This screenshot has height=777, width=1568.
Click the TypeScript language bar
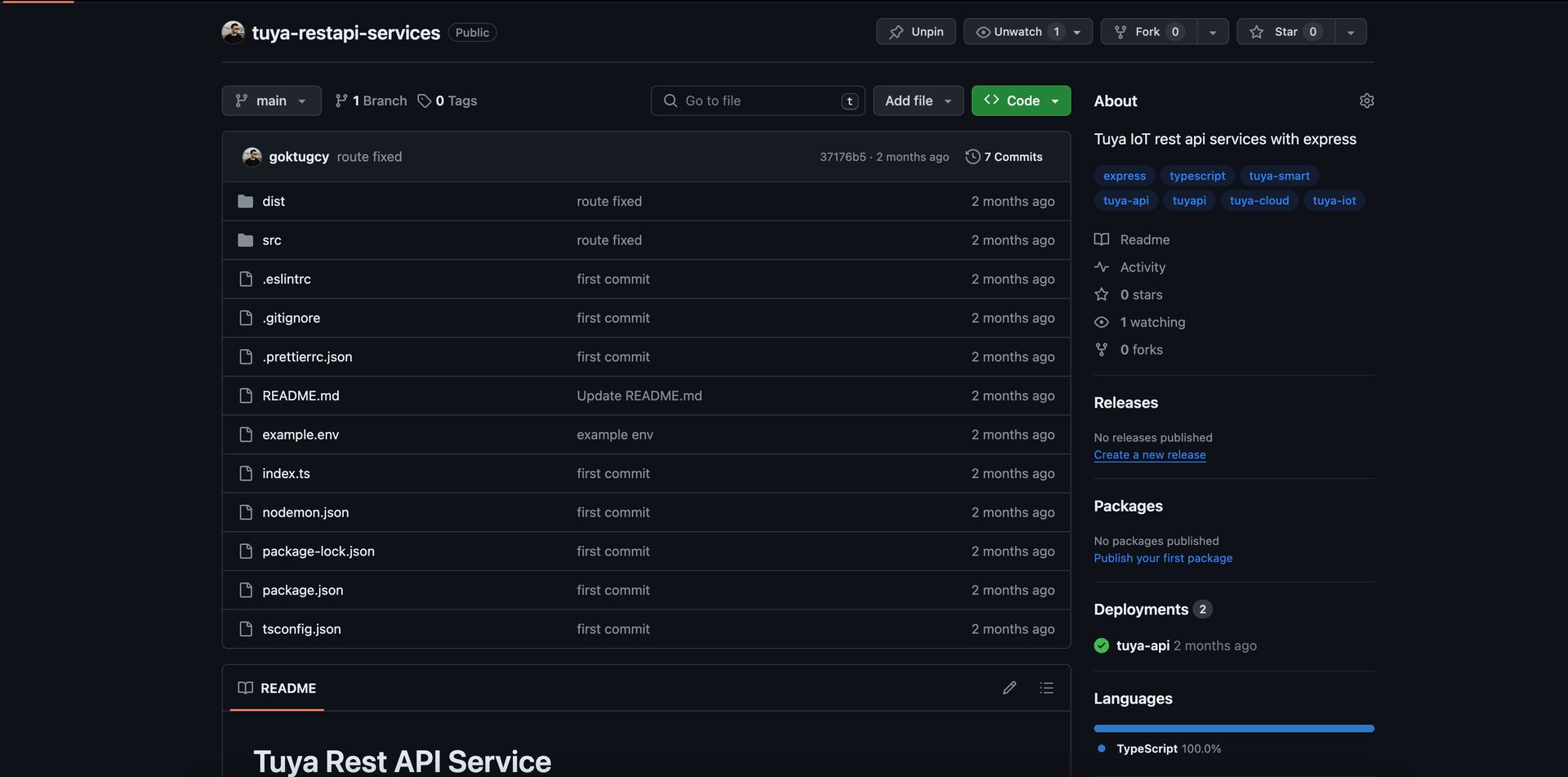click(1233, 728)
